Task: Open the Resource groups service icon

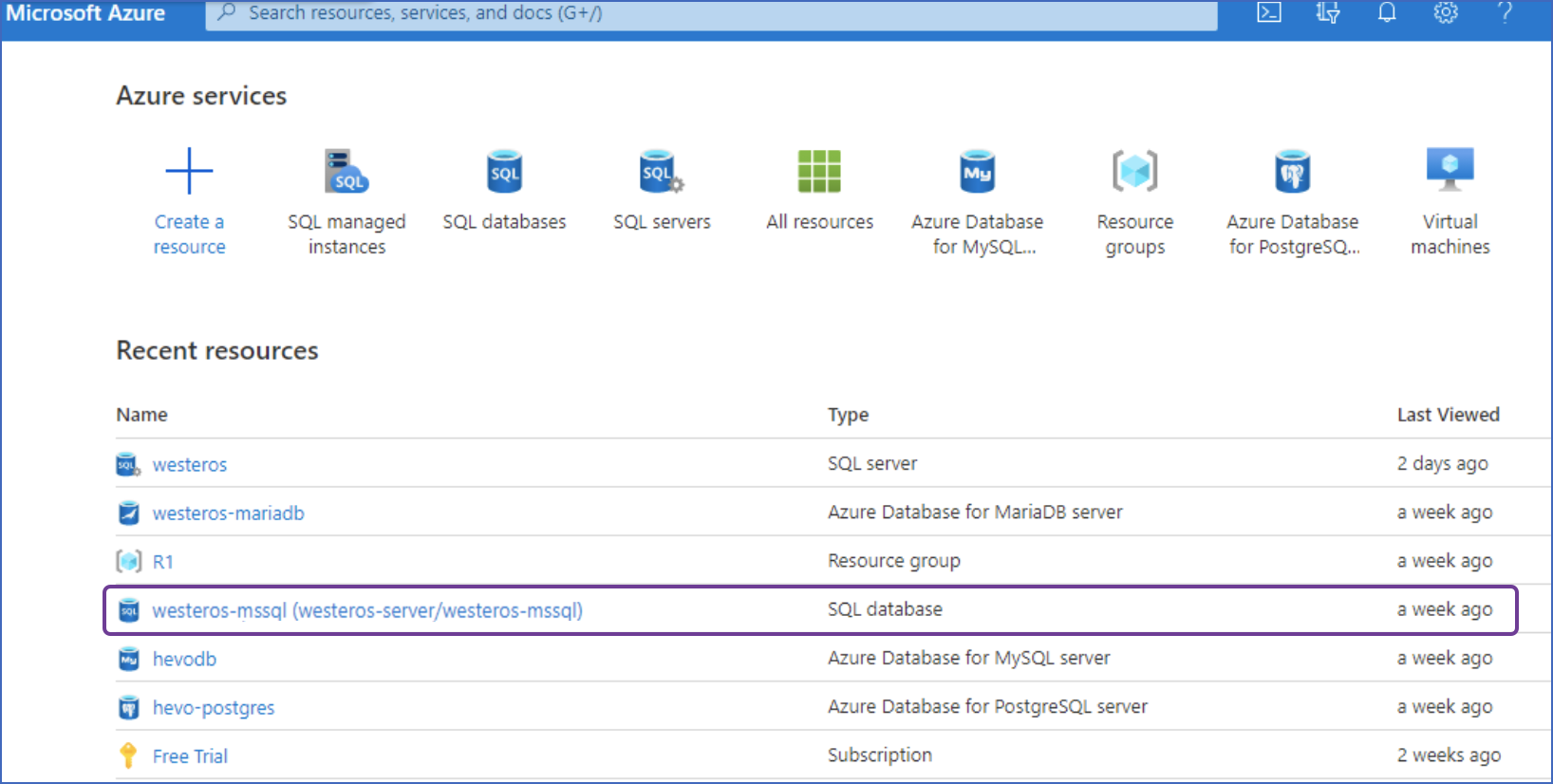Action: click(1135, 171)
